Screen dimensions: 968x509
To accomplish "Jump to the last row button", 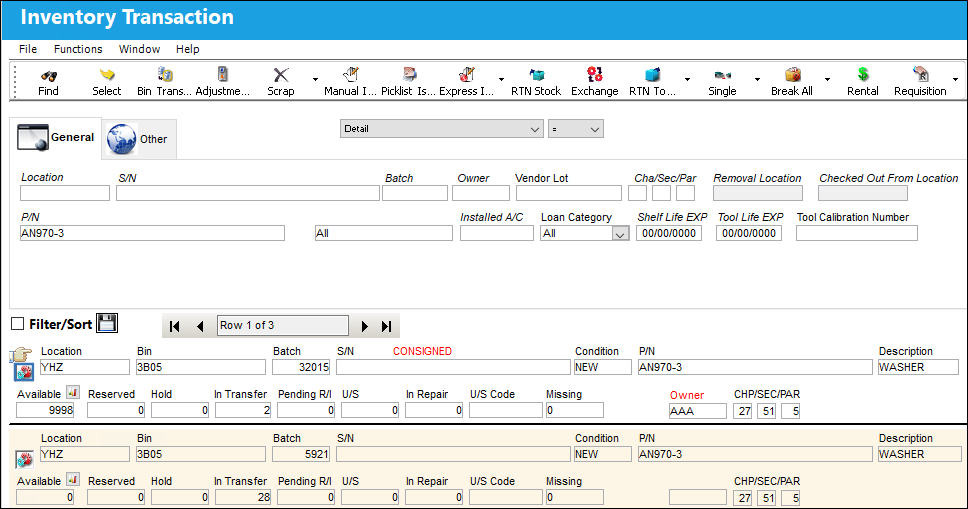I will pos(387,326).
